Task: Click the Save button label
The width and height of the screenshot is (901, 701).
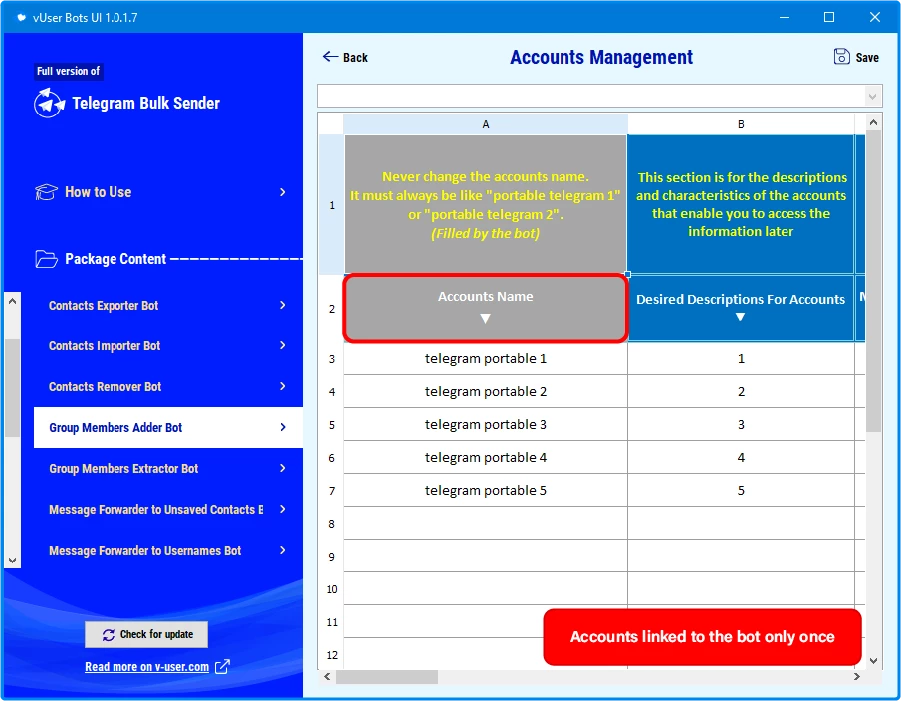Action: [x=867, y=57]
